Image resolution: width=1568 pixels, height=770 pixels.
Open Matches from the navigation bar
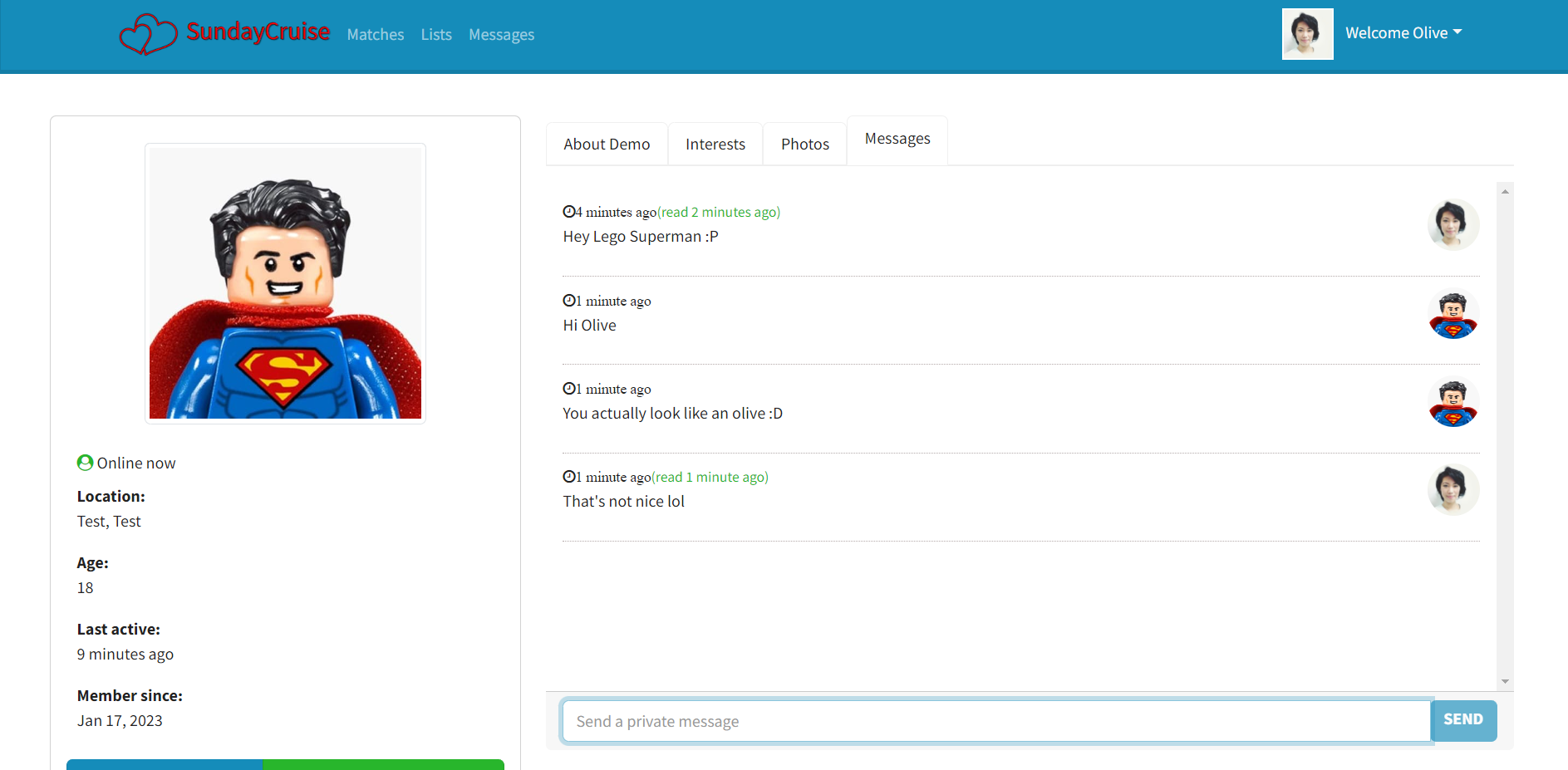(x=375, y=34)
